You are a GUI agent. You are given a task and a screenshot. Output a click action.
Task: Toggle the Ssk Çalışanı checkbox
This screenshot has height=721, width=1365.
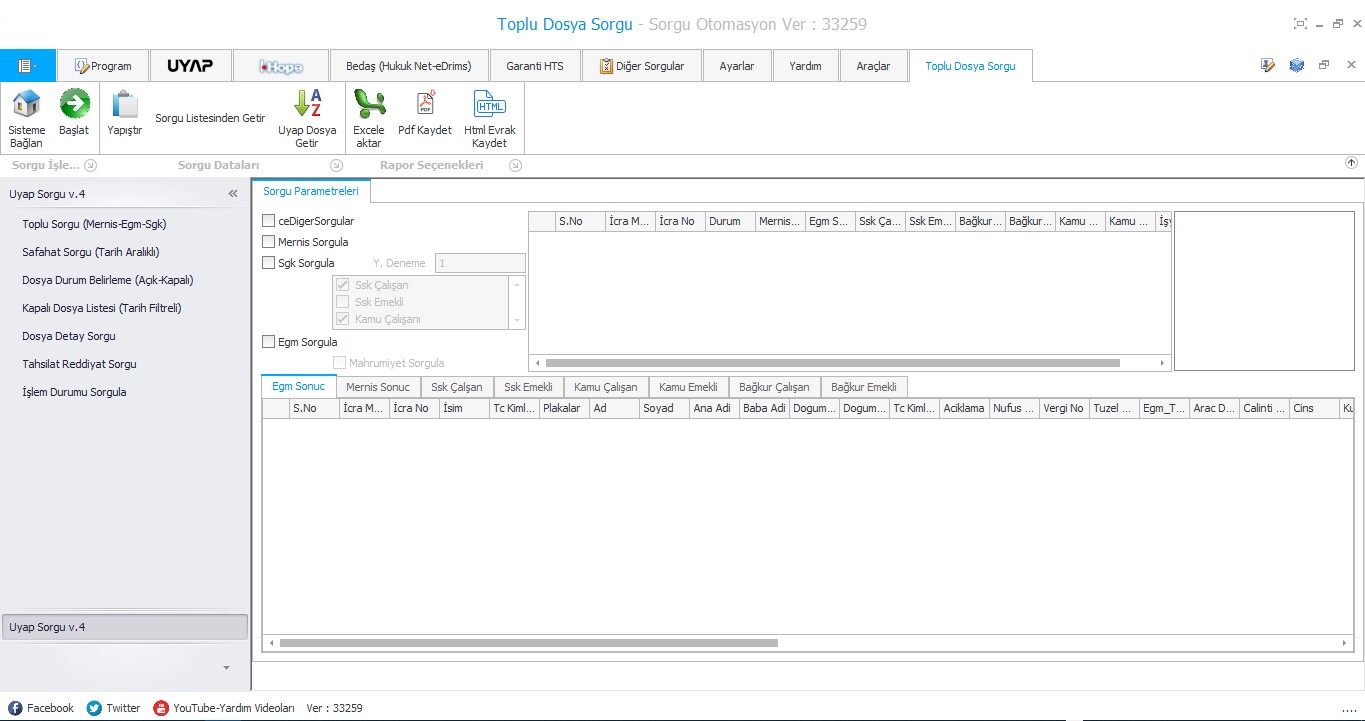[x=343, y=285]
